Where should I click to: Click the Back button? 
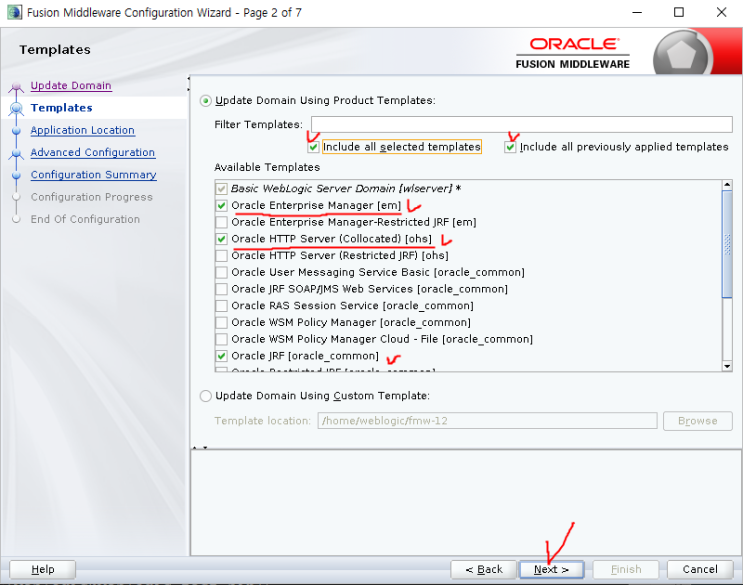pyautogui.click(x=483, y=569)
